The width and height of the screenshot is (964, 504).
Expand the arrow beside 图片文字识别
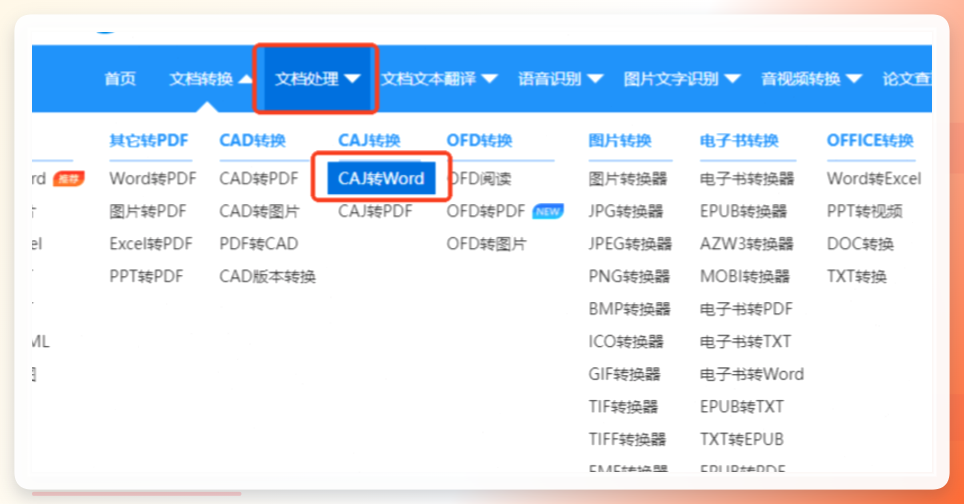coord(732,79)
